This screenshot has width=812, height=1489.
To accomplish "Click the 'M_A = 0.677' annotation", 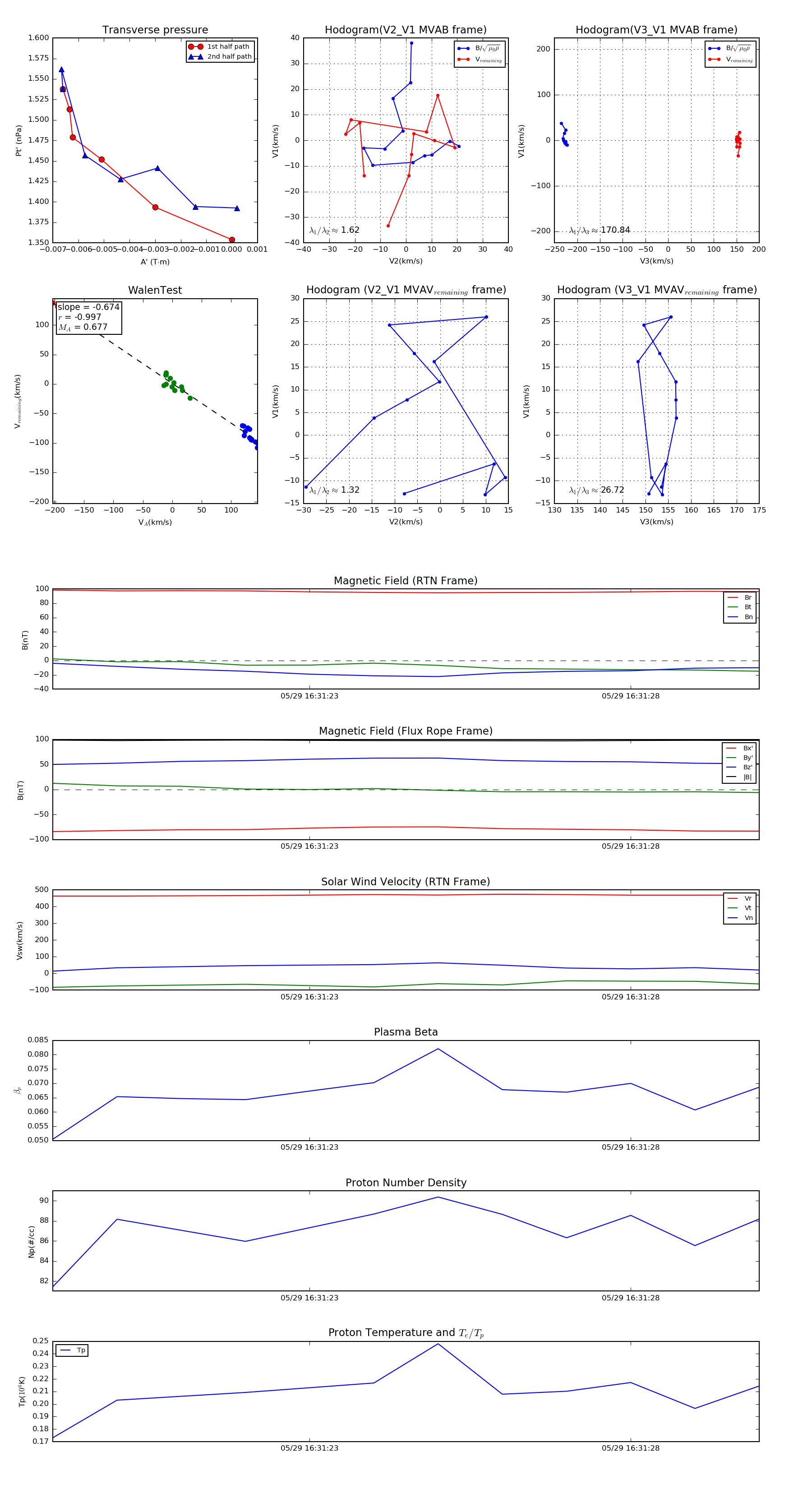I will (x=83, y=327).
